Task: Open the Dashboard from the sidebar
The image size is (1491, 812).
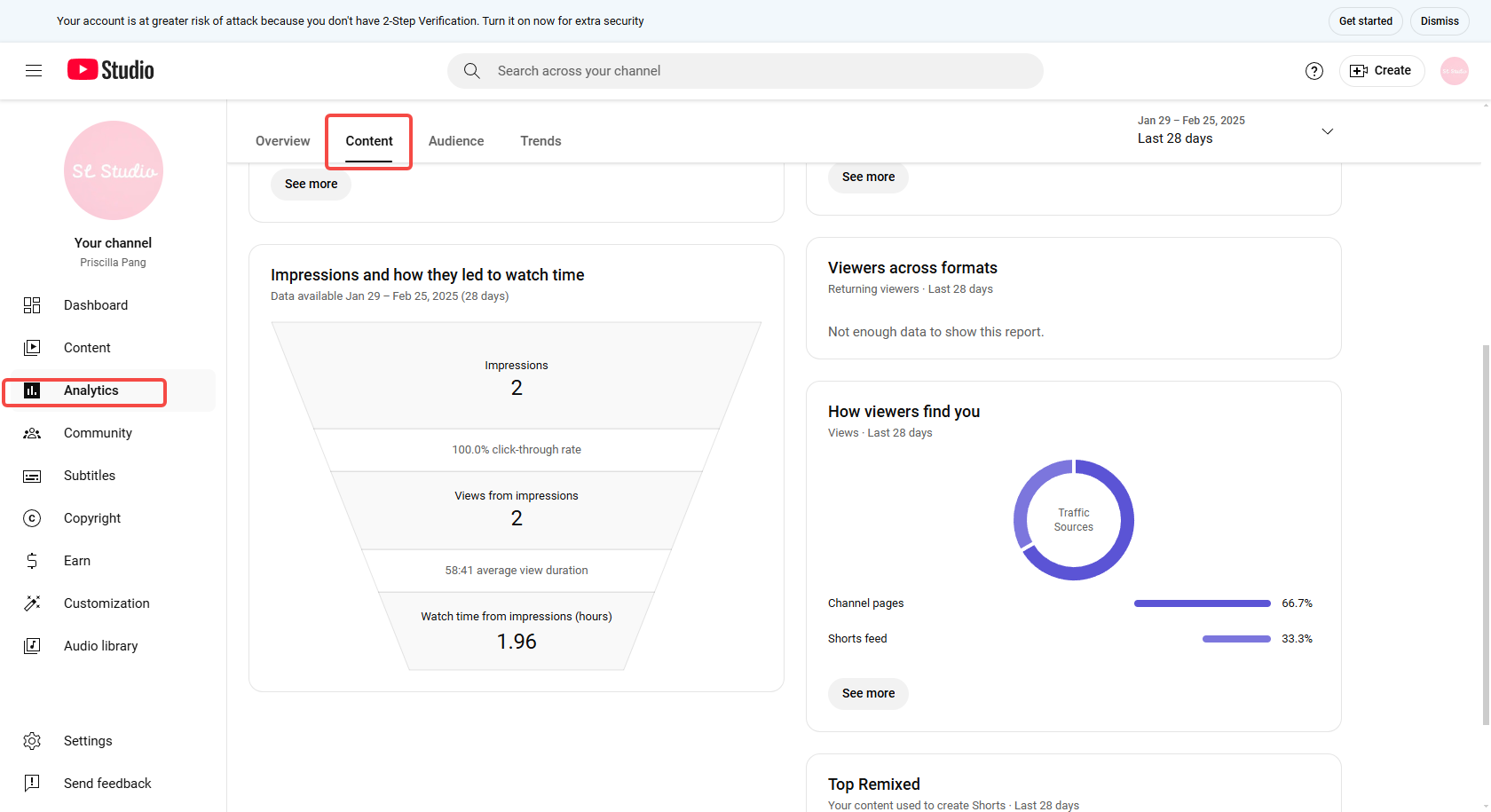Action: tap(96, 304)
